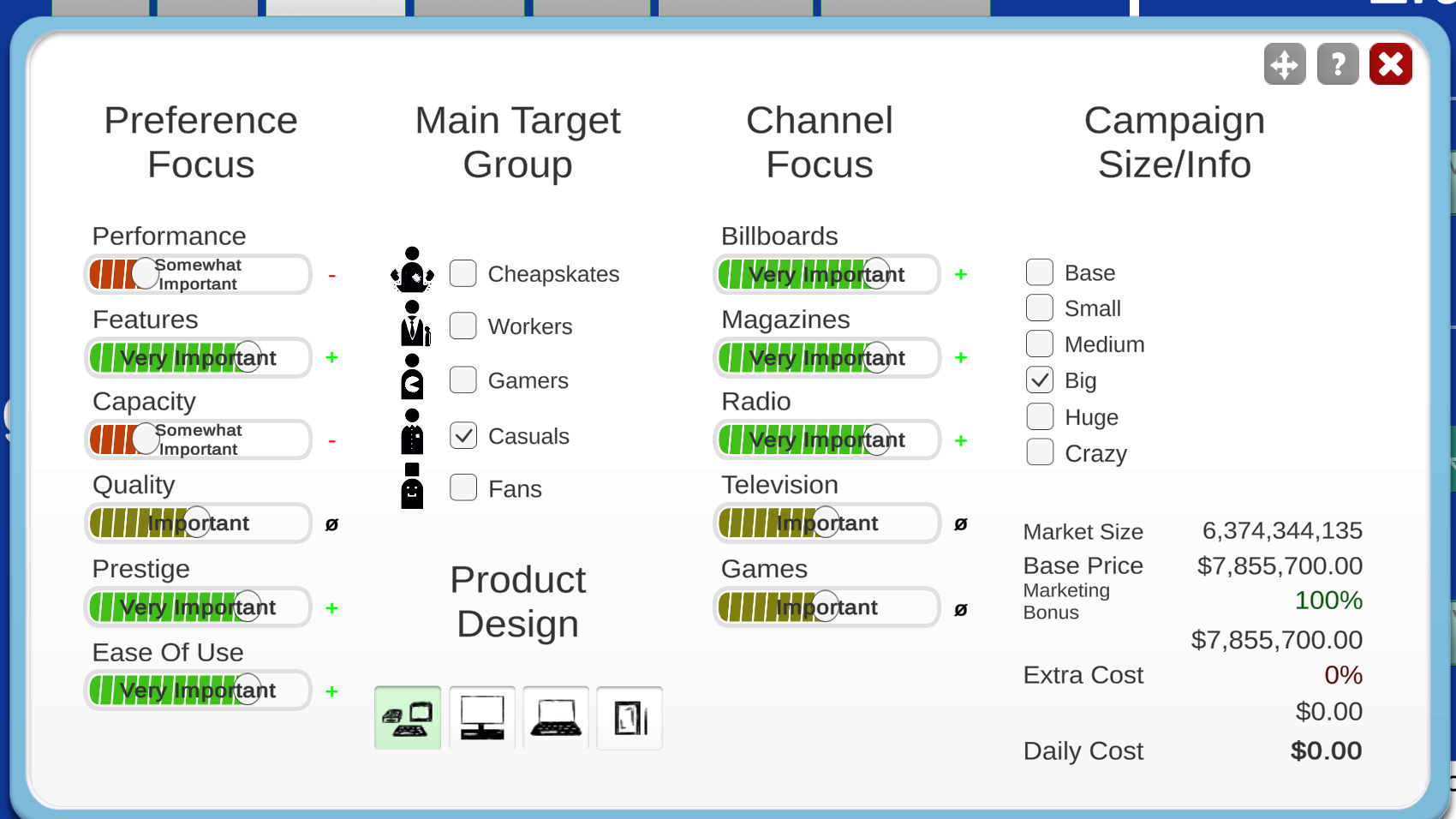Select the monitor tower product design icon
This screenshot has width=1456, height=819.
point(482,718)
